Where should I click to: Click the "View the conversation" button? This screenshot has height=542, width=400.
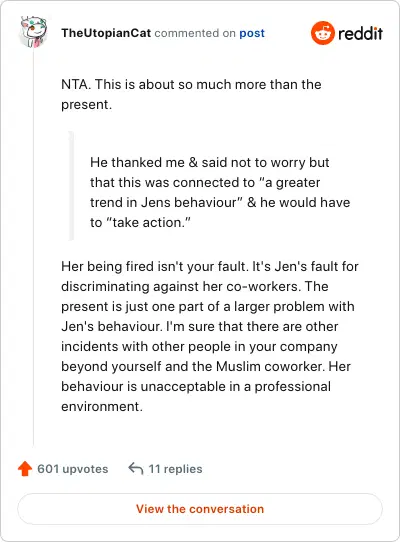pyautogui.click(x=200, y=509)
